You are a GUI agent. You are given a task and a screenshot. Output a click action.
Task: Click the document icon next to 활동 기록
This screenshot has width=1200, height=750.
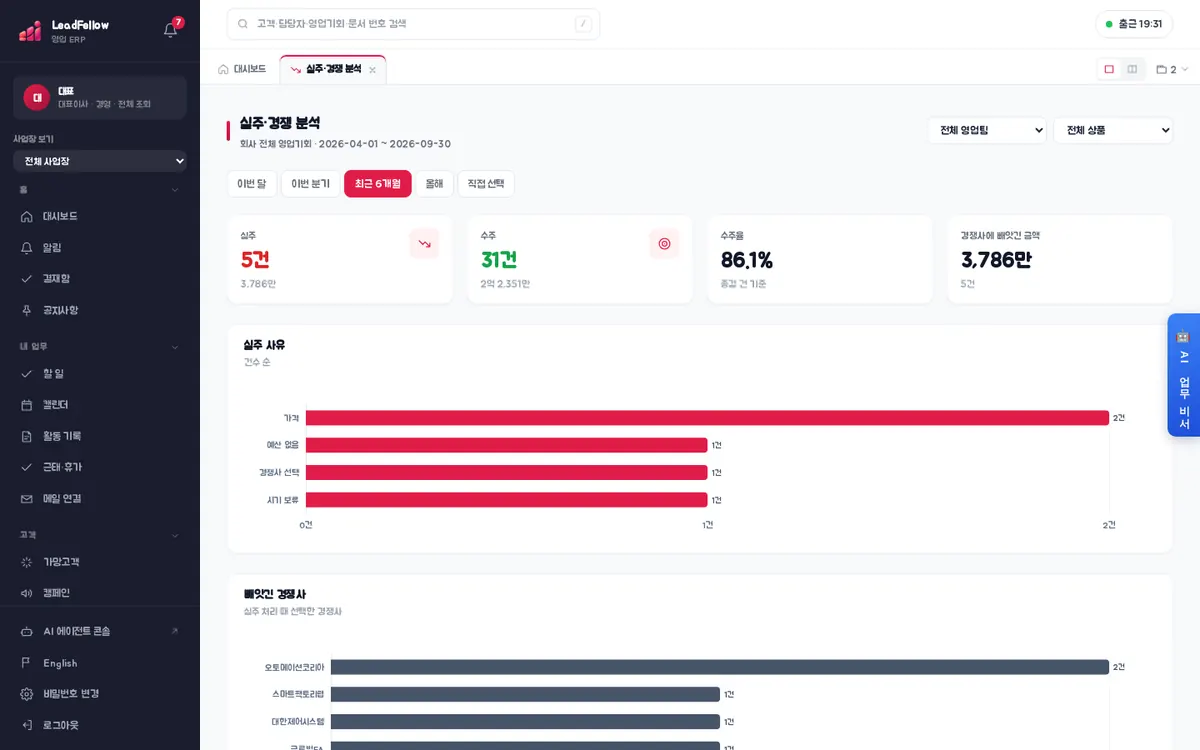[x=27, y=436]
